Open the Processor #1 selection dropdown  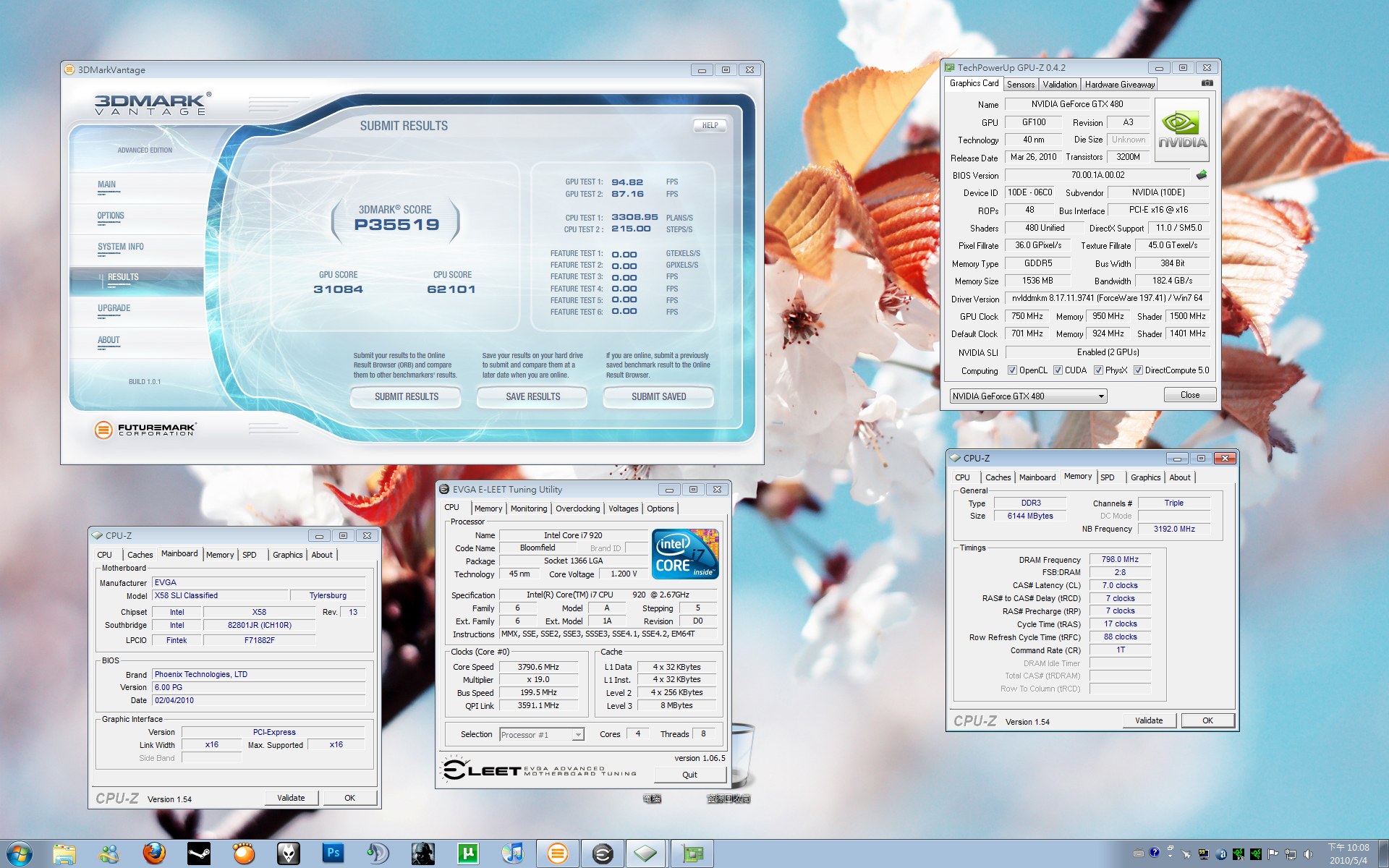click(x=542, y=735)
